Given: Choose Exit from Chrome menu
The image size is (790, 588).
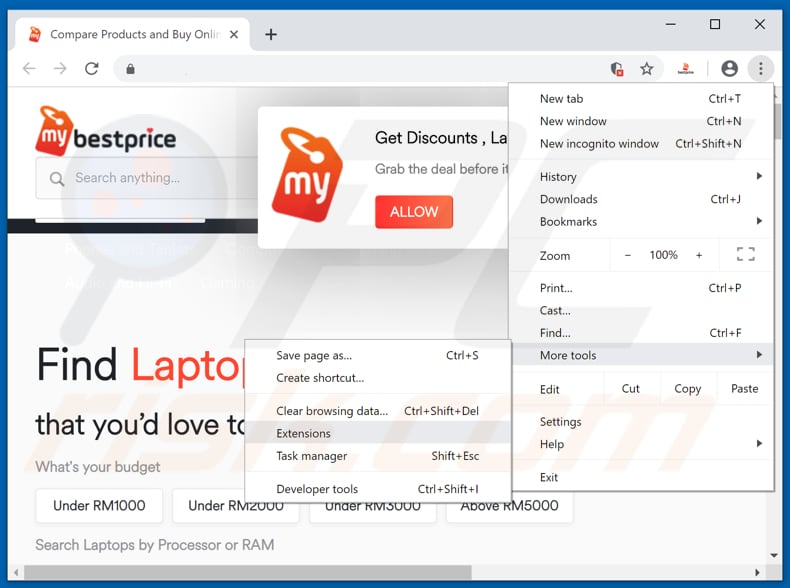Looking at the screenshot, I should [640, 477].
